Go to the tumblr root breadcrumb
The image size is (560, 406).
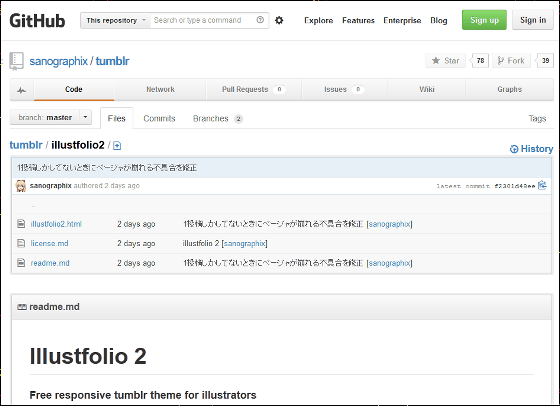click(x=26, y=145)
